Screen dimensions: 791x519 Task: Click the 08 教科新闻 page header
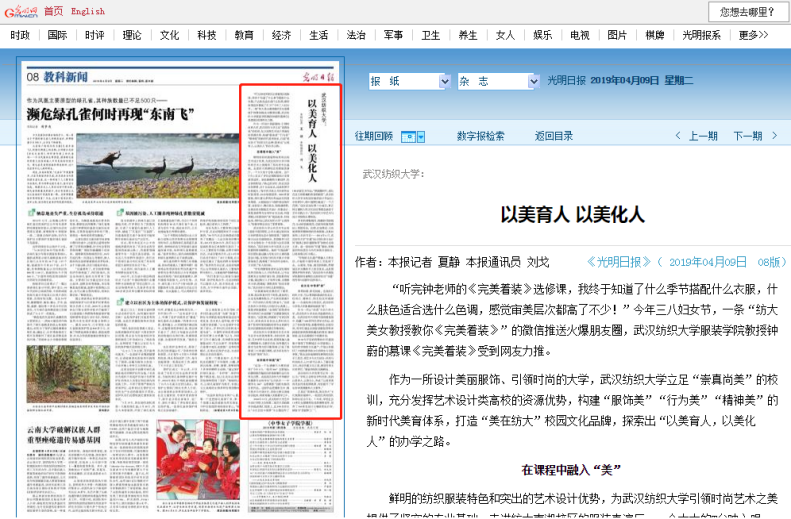coord(57,77)
